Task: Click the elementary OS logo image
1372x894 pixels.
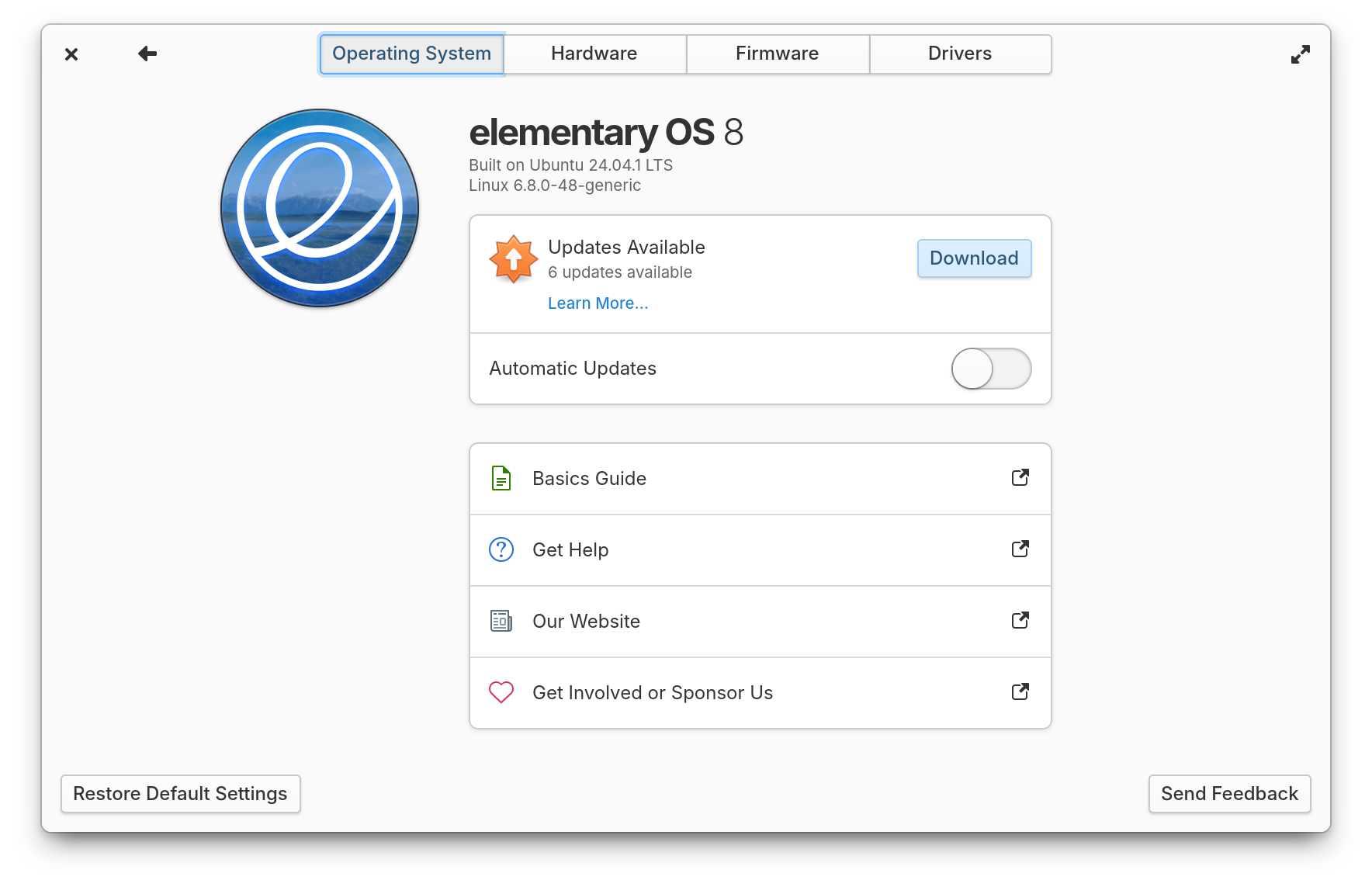Action: (320, 207)
